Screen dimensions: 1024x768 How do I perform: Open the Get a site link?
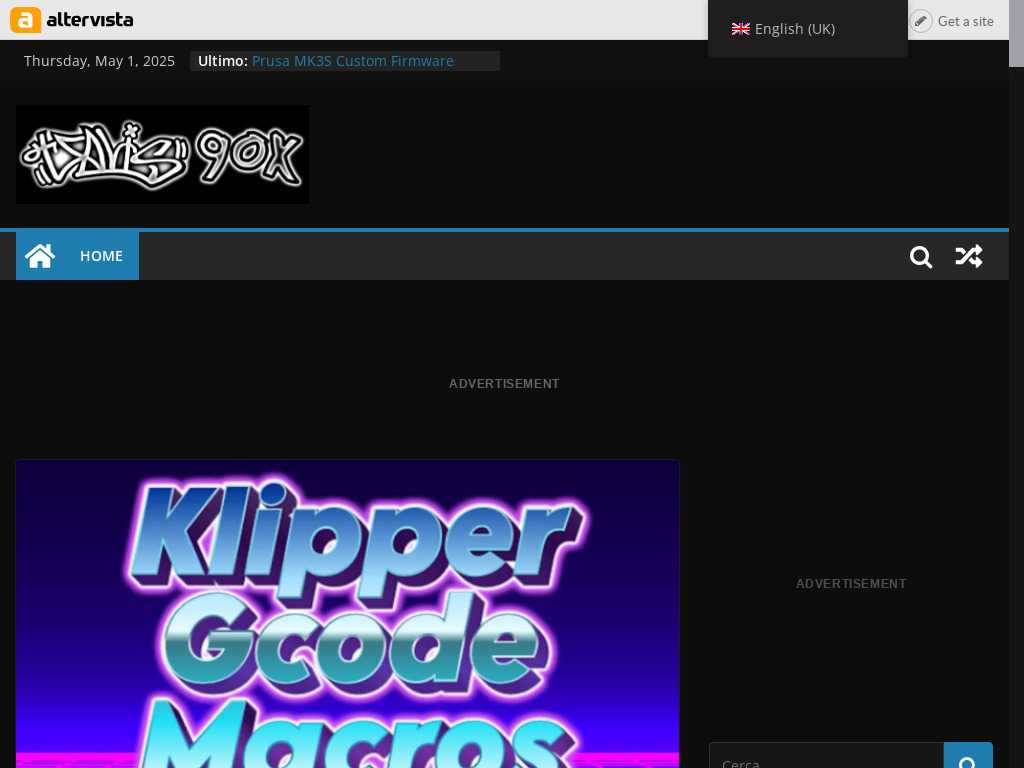coord(965,21)
